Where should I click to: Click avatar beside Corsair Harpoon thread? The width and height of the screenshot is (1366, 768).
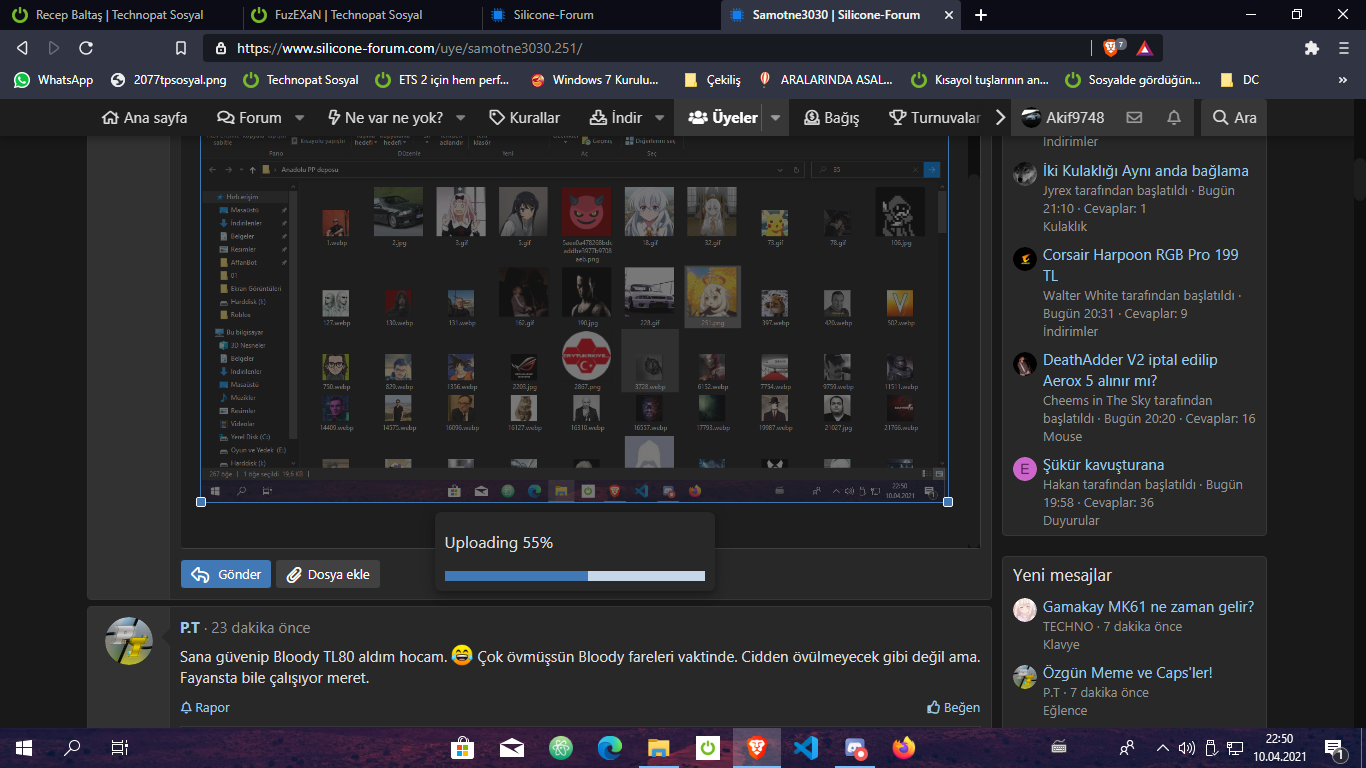[1025, 259]
